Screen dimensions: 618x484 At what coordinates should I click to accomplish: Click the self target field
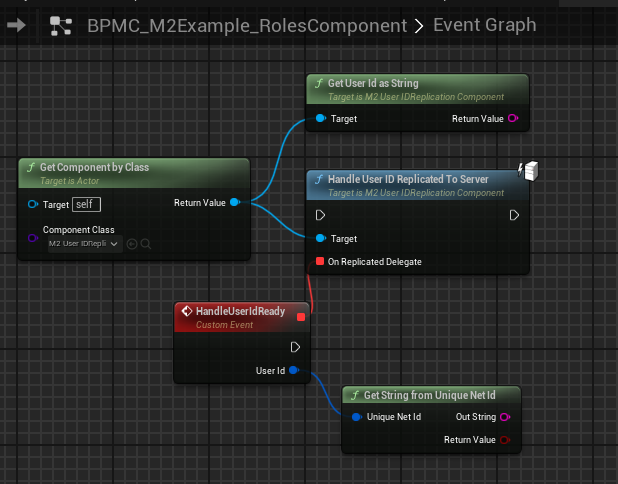tap(87, 204)
